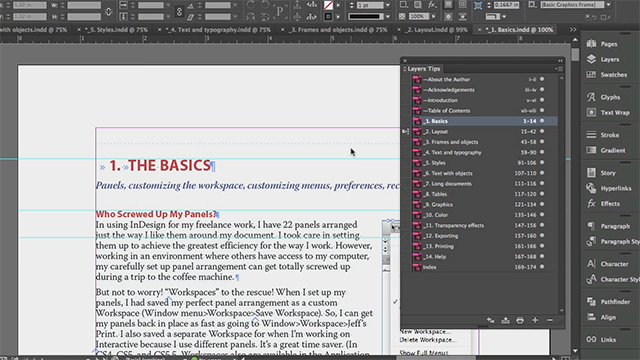Switch to the 2. Layout.indd tab

pos(436,30)
